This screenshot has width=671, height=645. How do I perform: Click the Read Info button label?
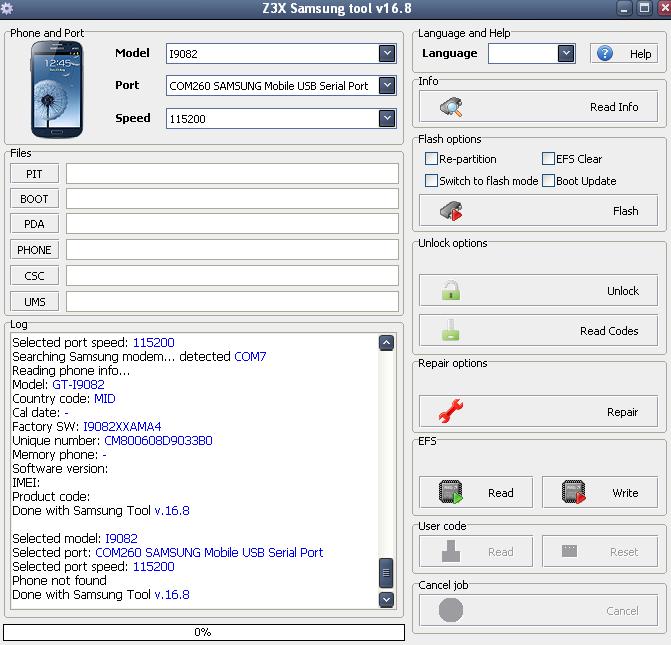[x=614, y=107]
